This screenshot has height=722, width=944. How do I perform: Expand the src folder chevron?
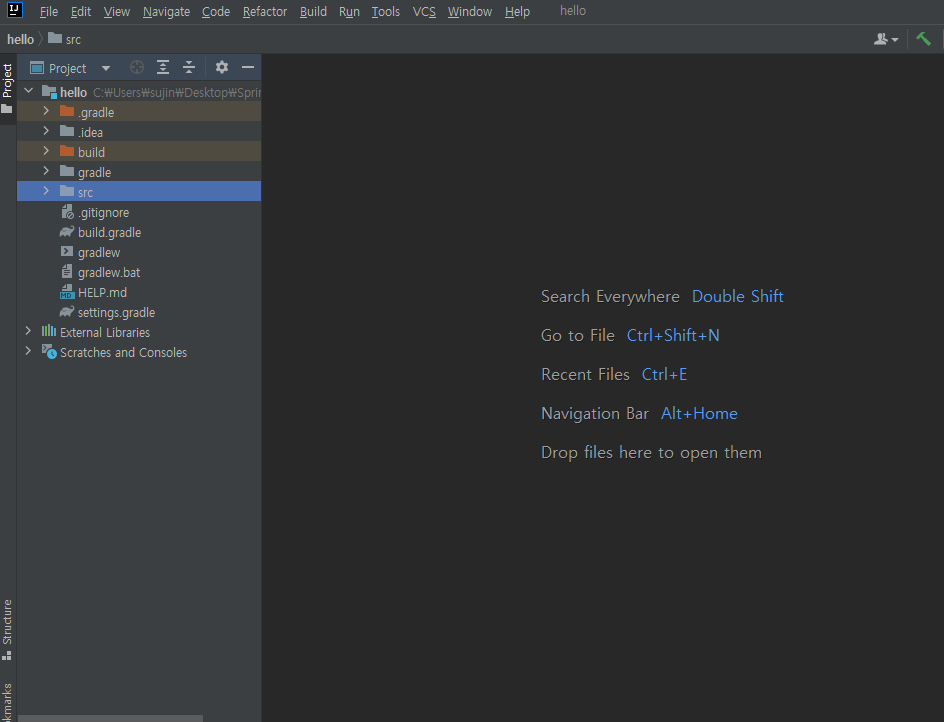point(46,191)
